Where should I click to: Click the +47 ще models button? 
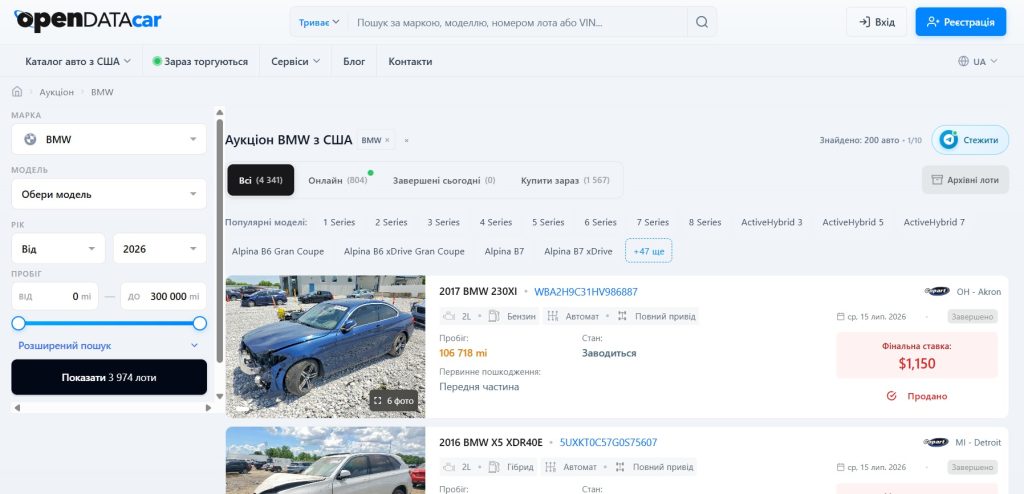click(x=648, y=251)
